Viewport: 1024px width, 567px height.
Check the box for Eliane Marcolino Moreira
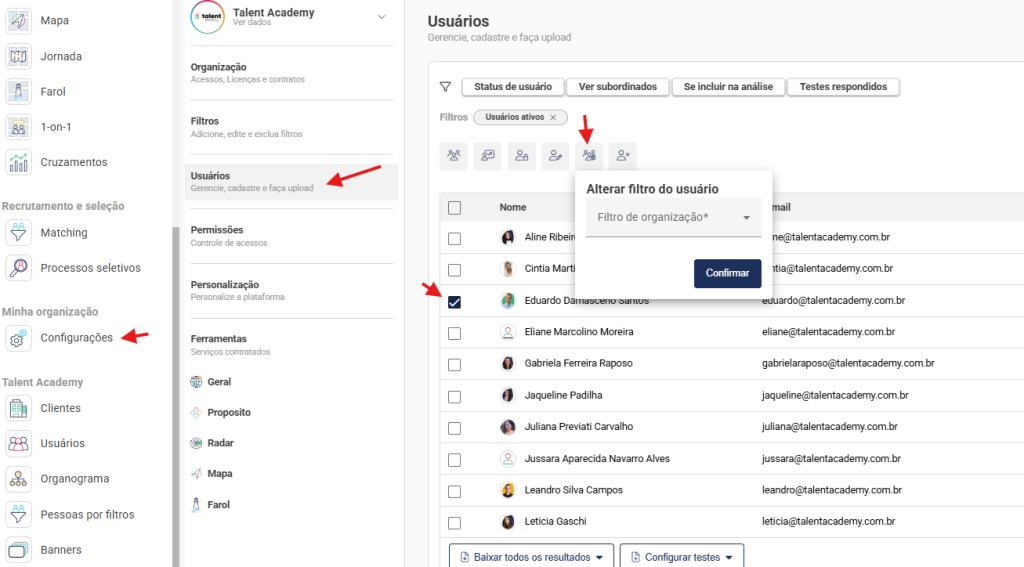(454, 333)
